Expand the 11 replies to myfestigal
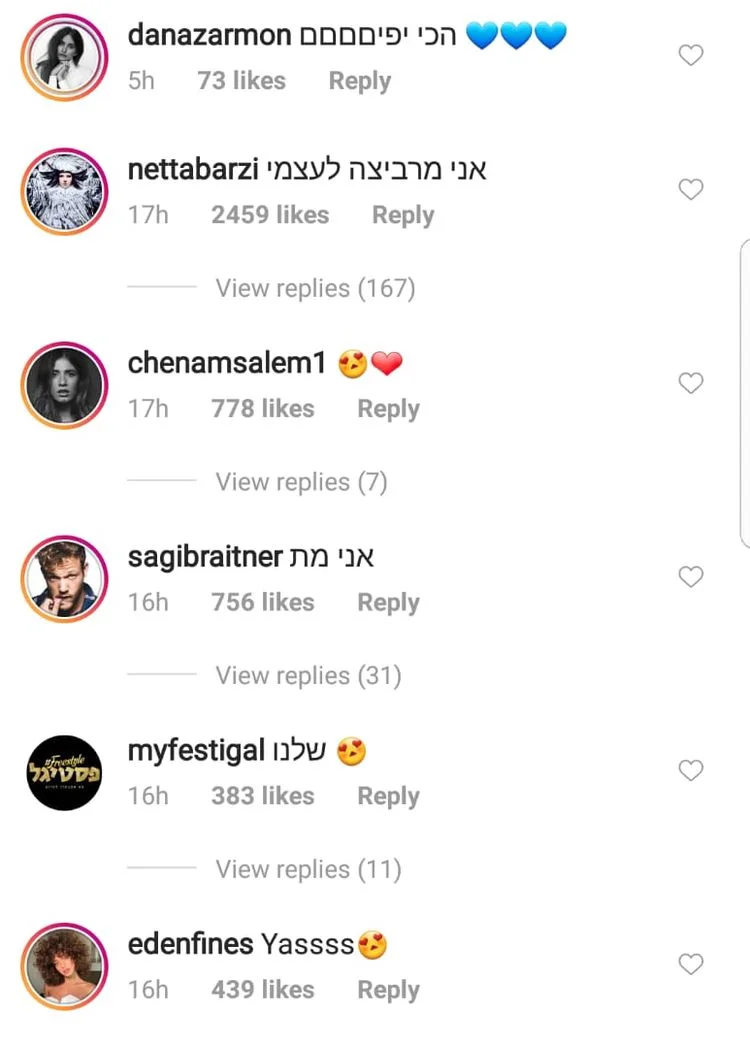 click(308, 869)
